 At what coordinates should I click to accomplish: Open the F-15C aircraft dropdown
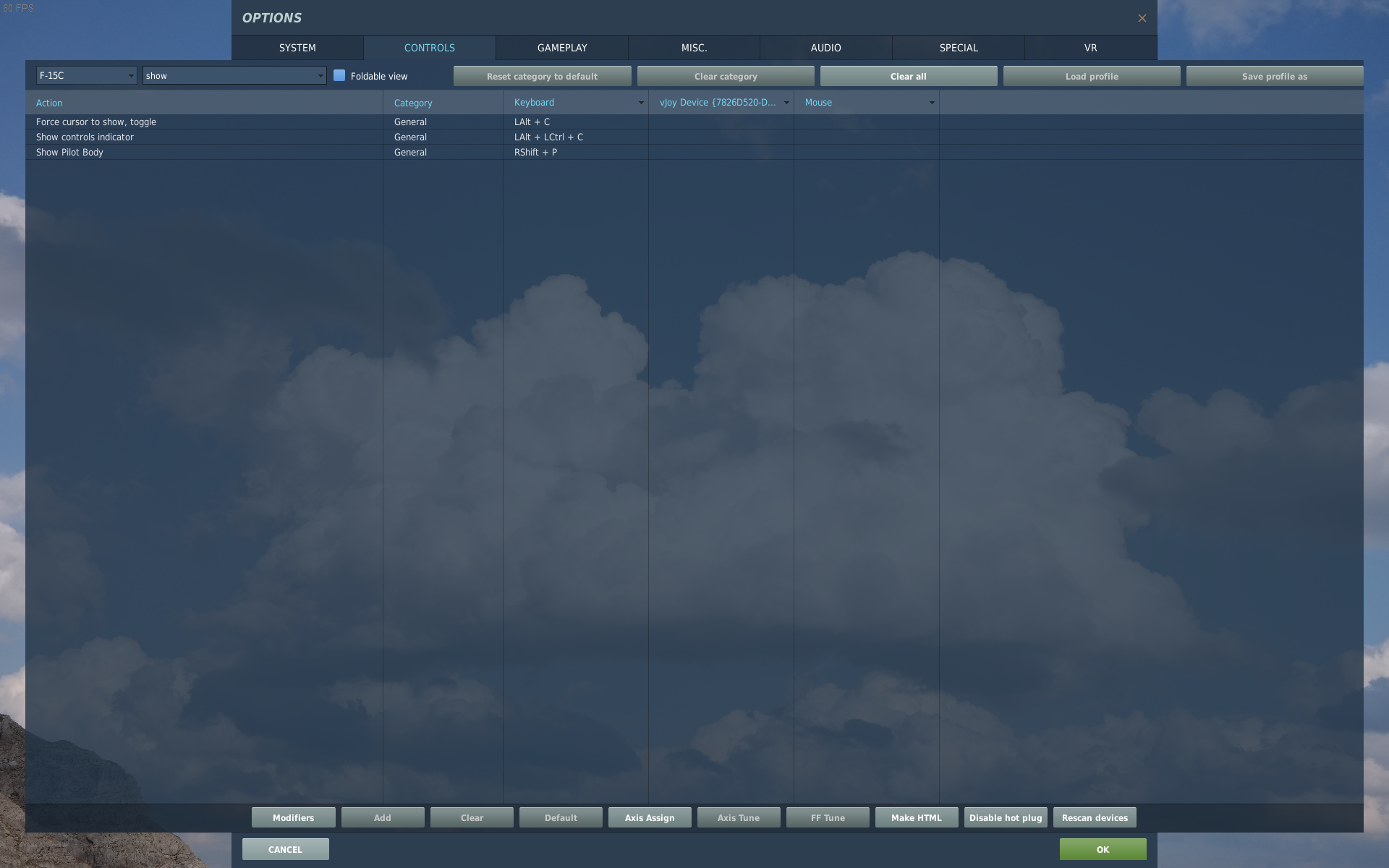[130, 75]
